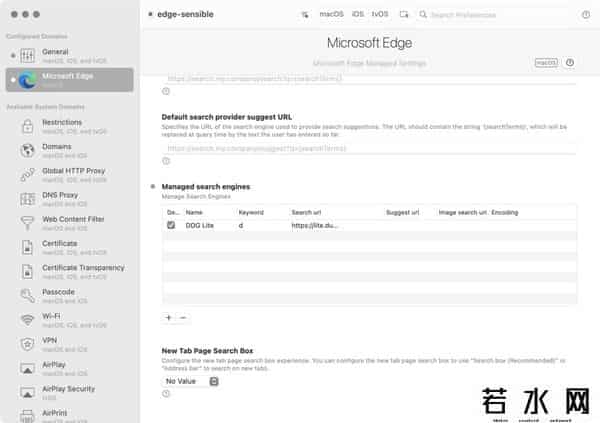Show info under the search URL field
Image resolution: width=600 pixels, height=423 pixels.
166,91
